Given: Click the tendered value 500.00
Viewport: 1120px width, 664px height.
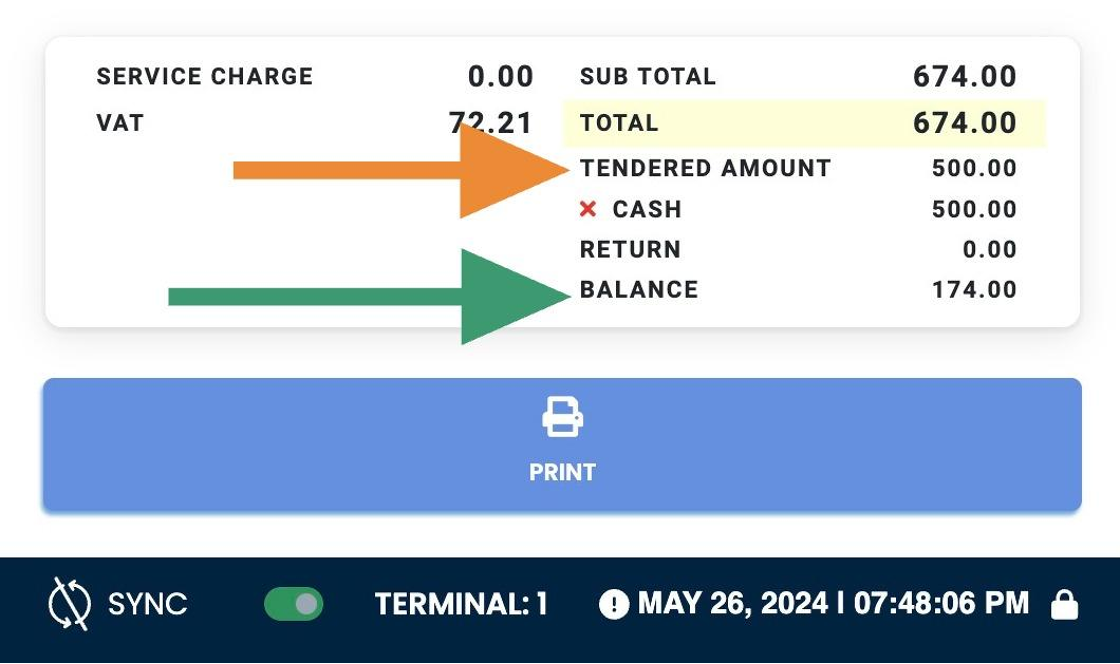Looking at the screenshot, I should click(x=974, y=168).
